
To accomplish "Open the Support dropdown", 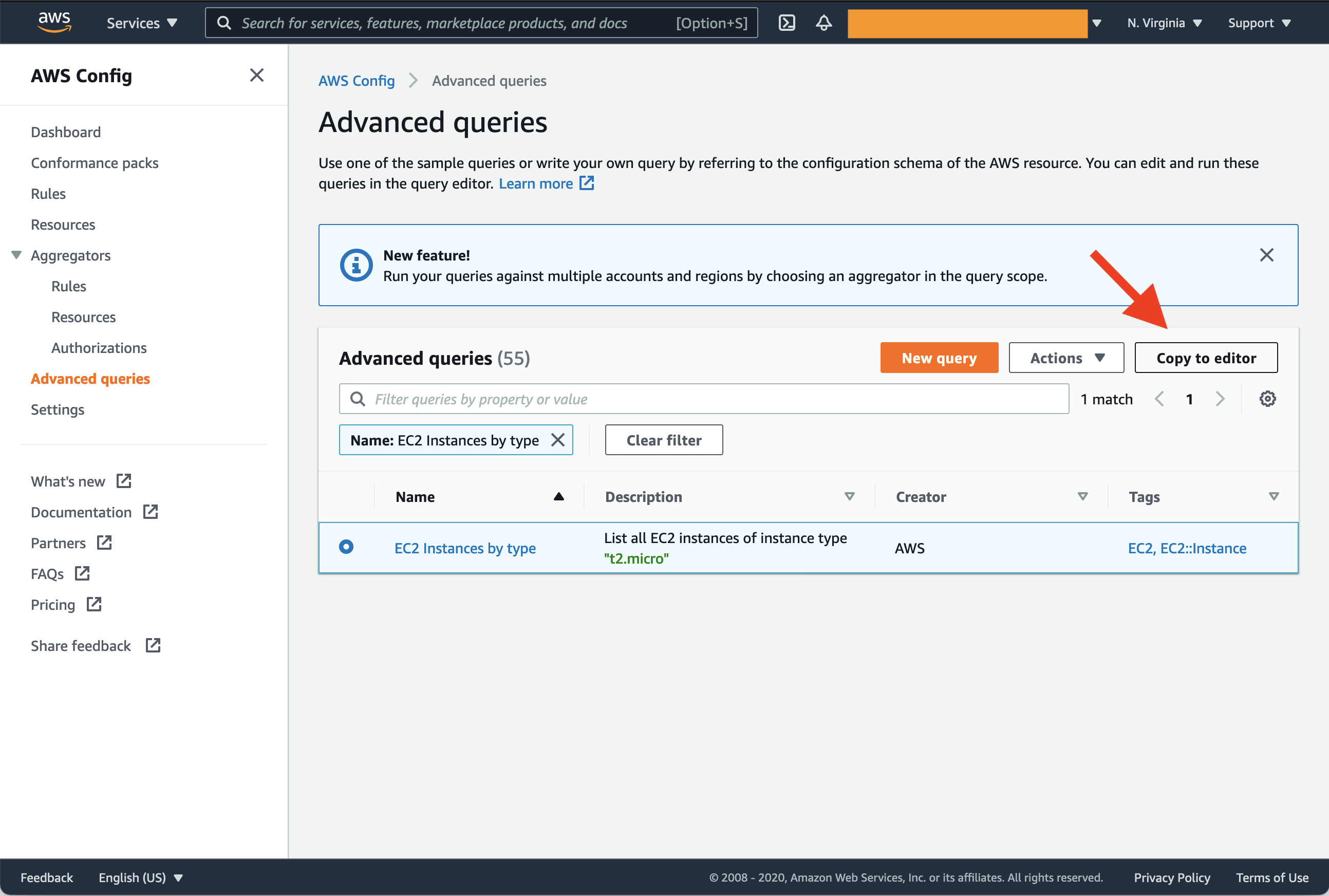I will point(1259,23).
